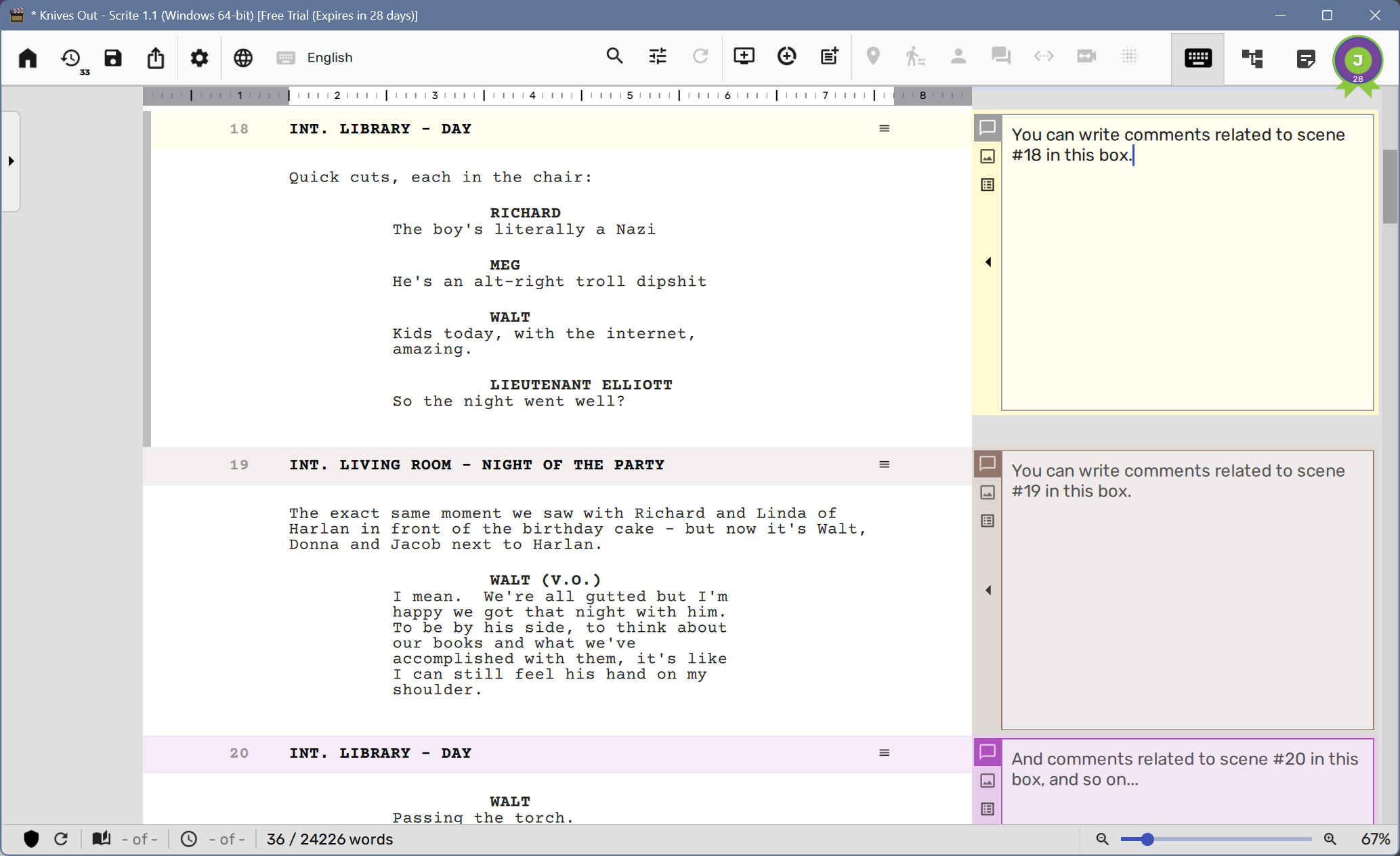The height and width of the screenshot is (856, 1400).
Task: Click into scene 19 comments text box
Action: pos(1187,591)
